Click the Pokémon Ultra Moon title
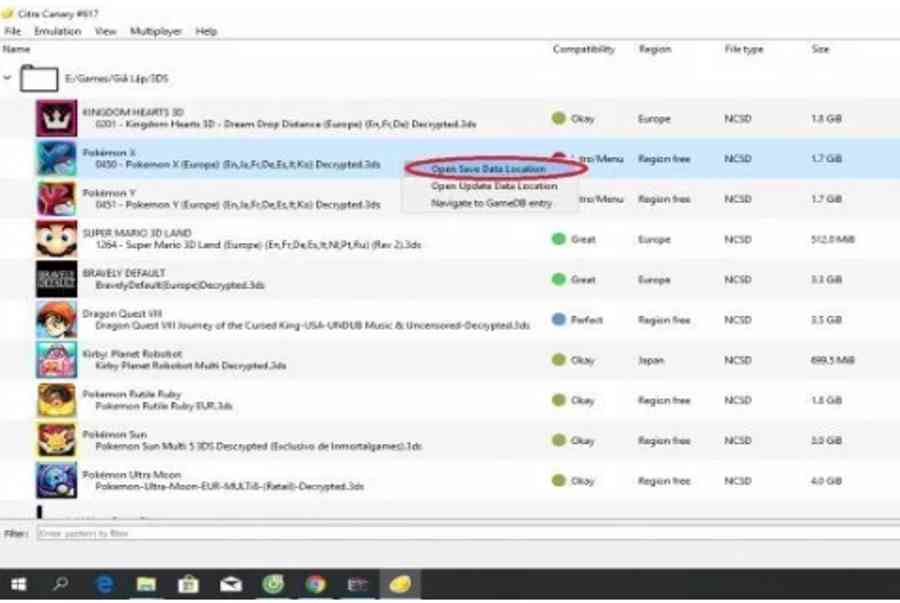900x603 pixels. [x=131, y=474]
